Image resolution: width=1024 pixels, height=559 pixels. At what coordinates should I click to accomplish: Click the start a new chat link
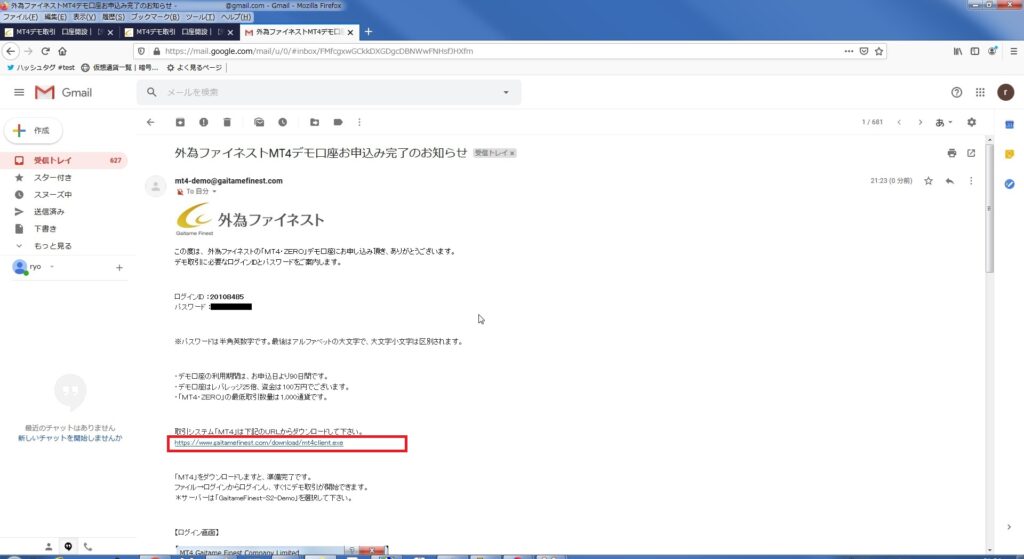70,438
